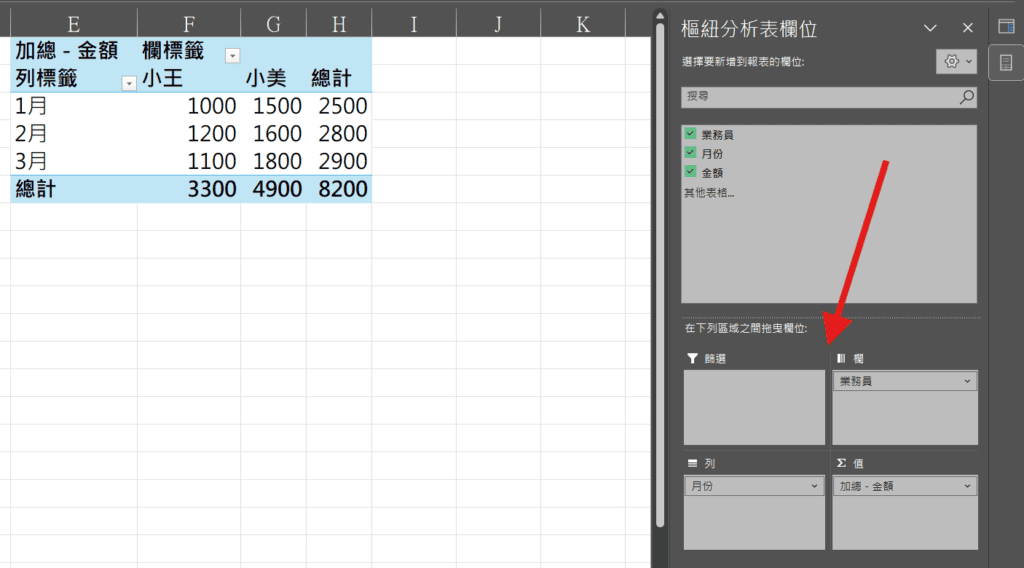1024x568 pixels.
Task: Click the 欄 columns area icon
Action: (841, 358)
